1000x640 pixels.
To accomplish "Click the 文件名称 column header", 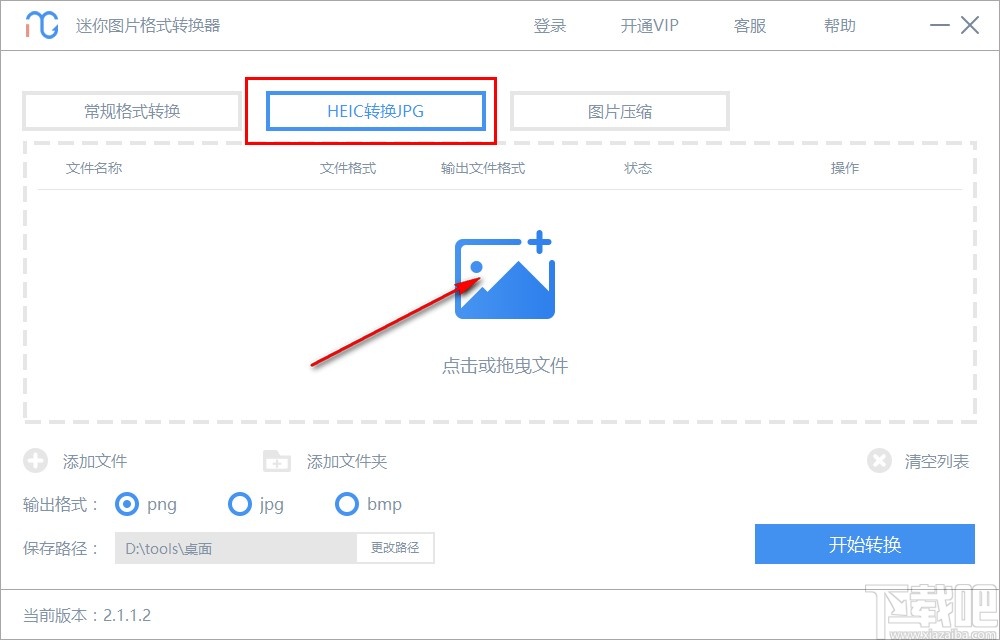I will [91, 168].
